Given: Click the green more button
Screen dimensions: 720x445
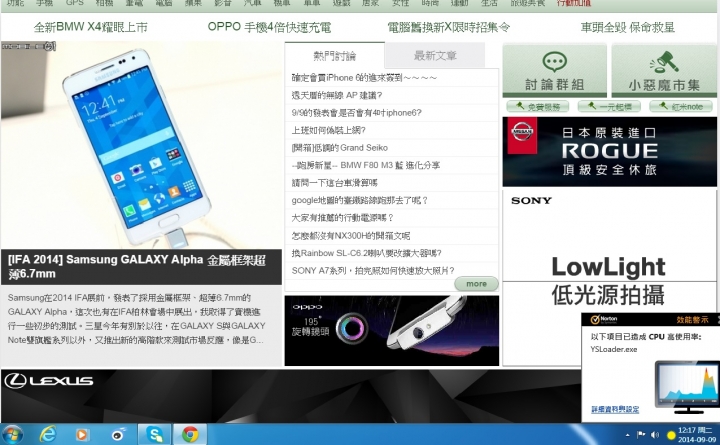Looking at the screenshot, I should [476, 284].
